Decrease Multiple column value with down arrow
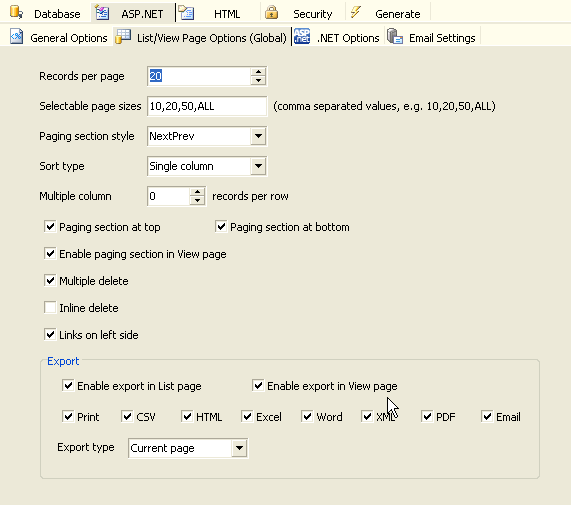The height and width of the screenshot is (505, 571). click(197, 200)
